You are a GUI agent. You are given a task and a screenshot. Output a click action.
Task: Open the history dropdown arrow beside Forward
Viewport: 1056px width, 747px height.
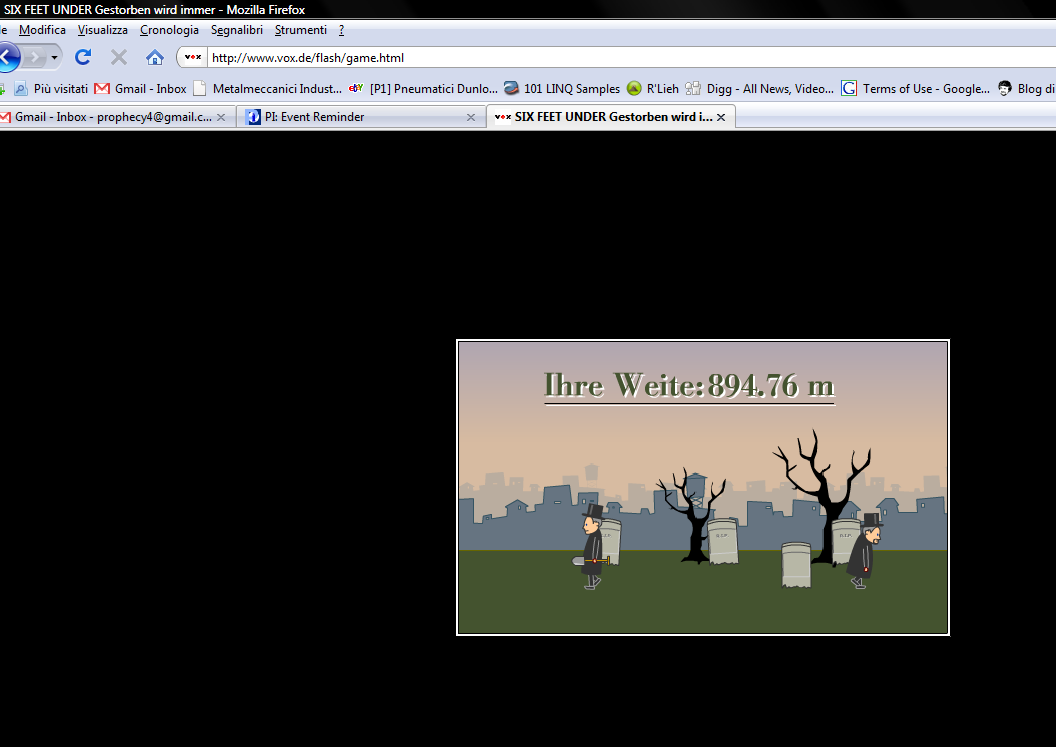click(55, 57)
